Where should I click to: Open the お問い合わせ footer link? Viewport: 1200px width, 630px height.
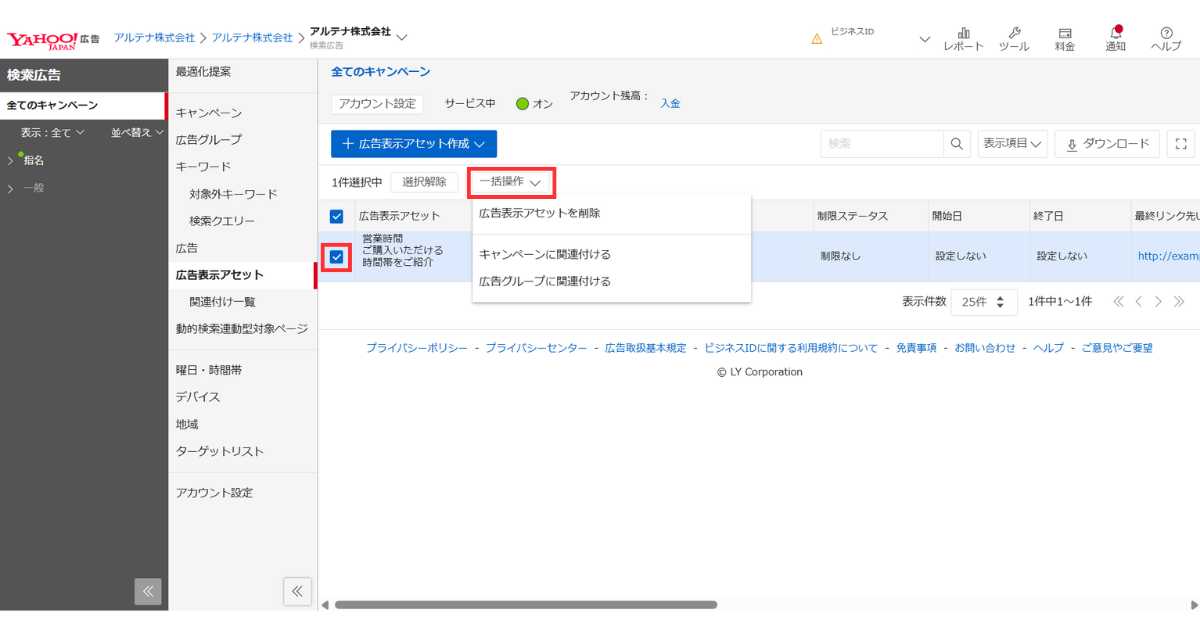tap(985, 348)
